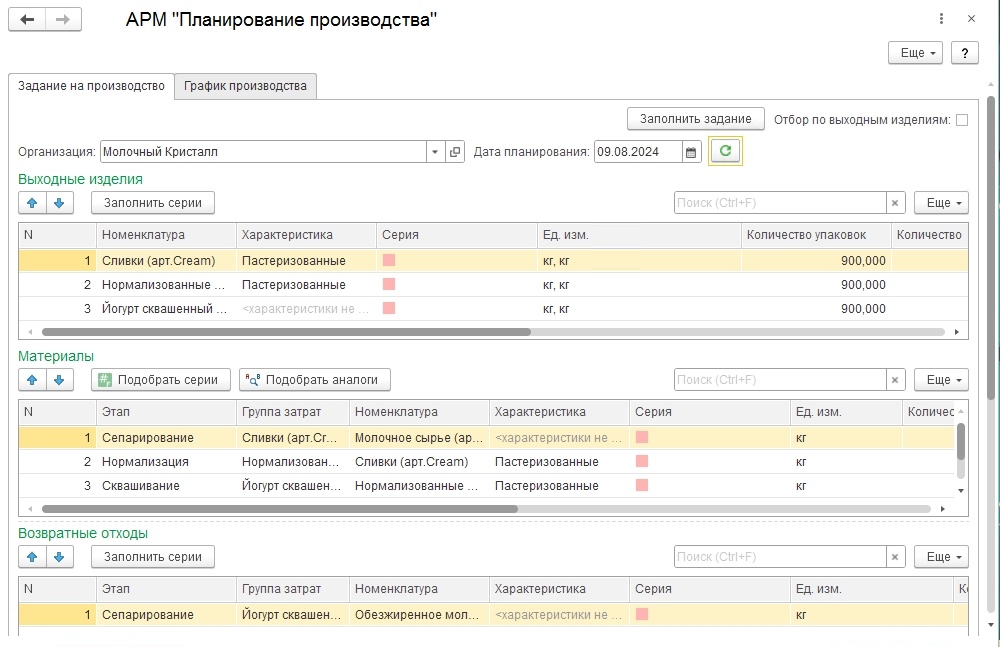This screenshot has height=647, width=1000.
Task: Select Молочное сырье cell in Материалы
Action: click(419, 438)
